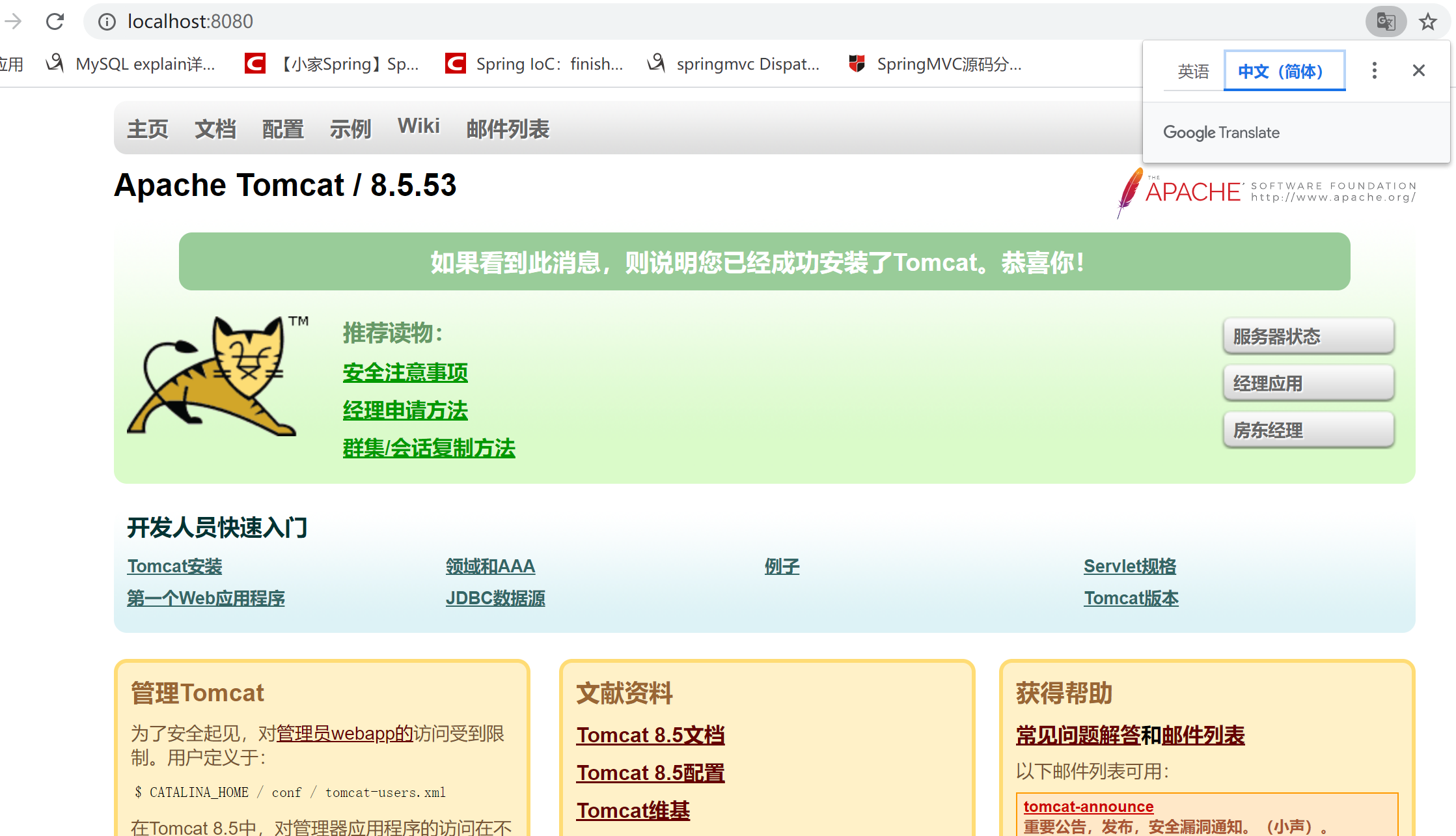
Task: Click the 示例 navigation item
Action: [351, 128]
